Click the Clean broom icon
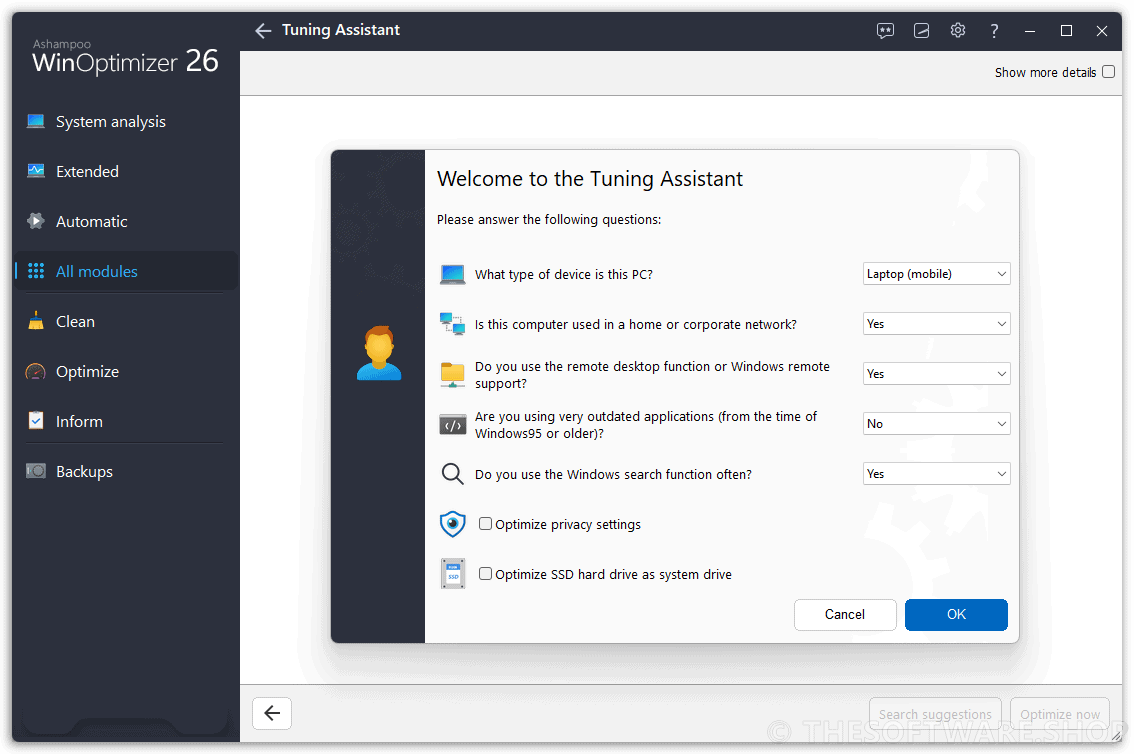 click(x=35, y=321)
